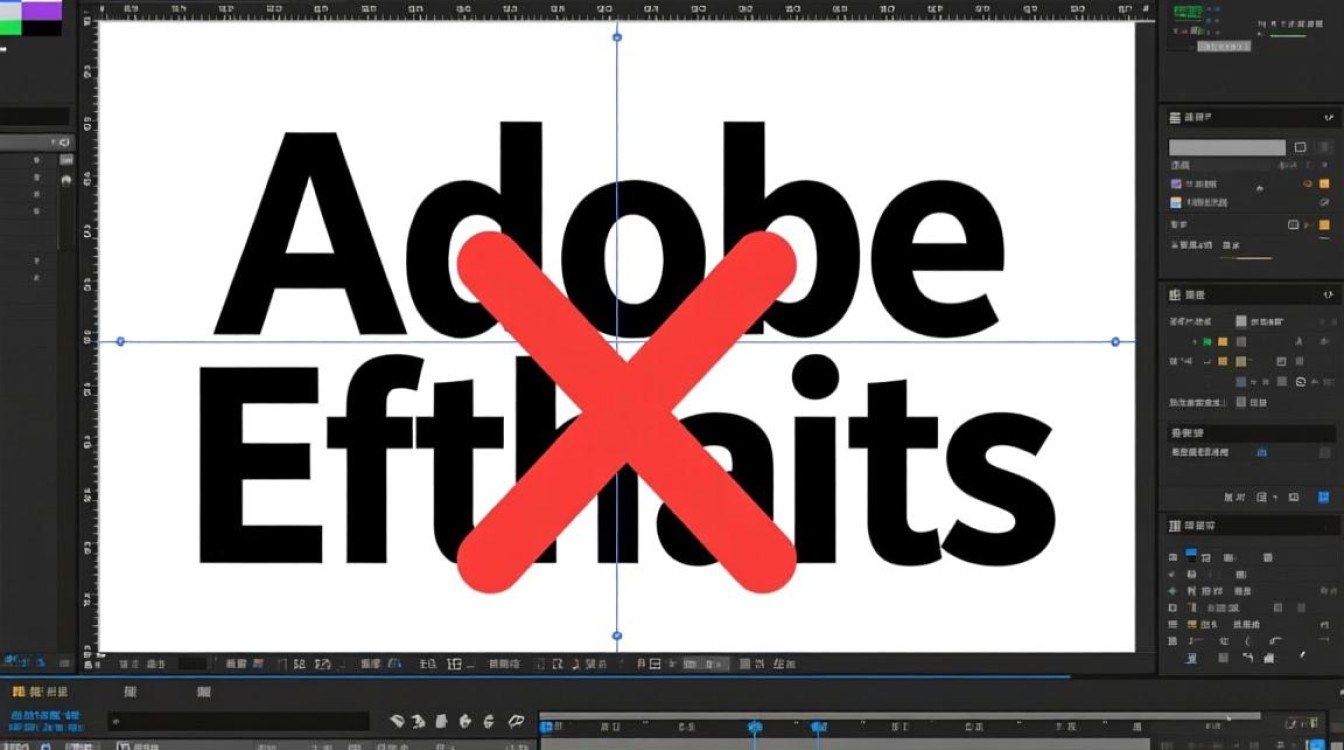The height and width of the screenshot is (750, 1344).
Task: Click the blue highlighted button in right panel
Action: (1191, 552)
